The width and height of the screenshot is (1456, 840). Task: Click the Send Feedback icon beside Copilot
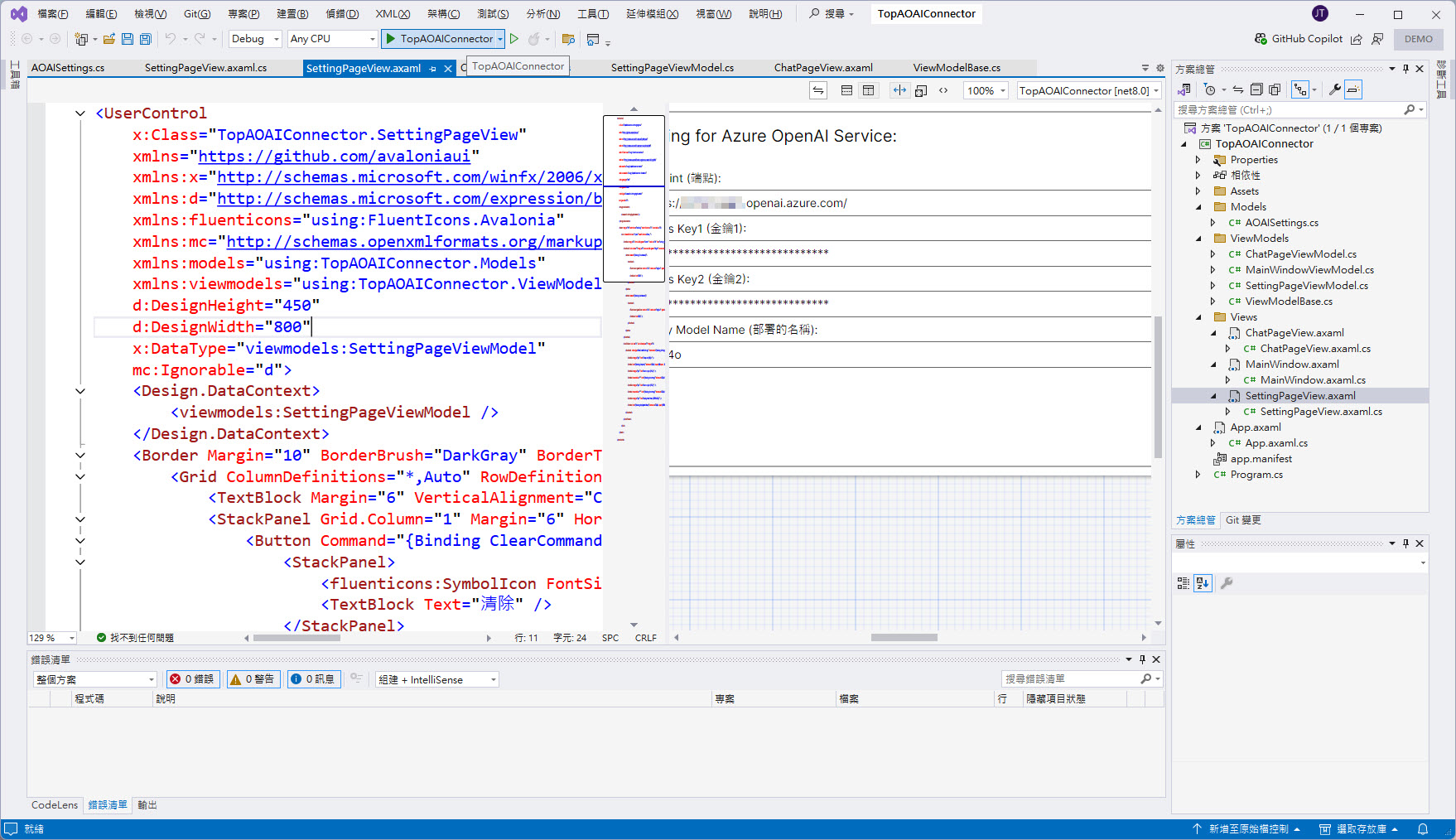click(1377, 39)
